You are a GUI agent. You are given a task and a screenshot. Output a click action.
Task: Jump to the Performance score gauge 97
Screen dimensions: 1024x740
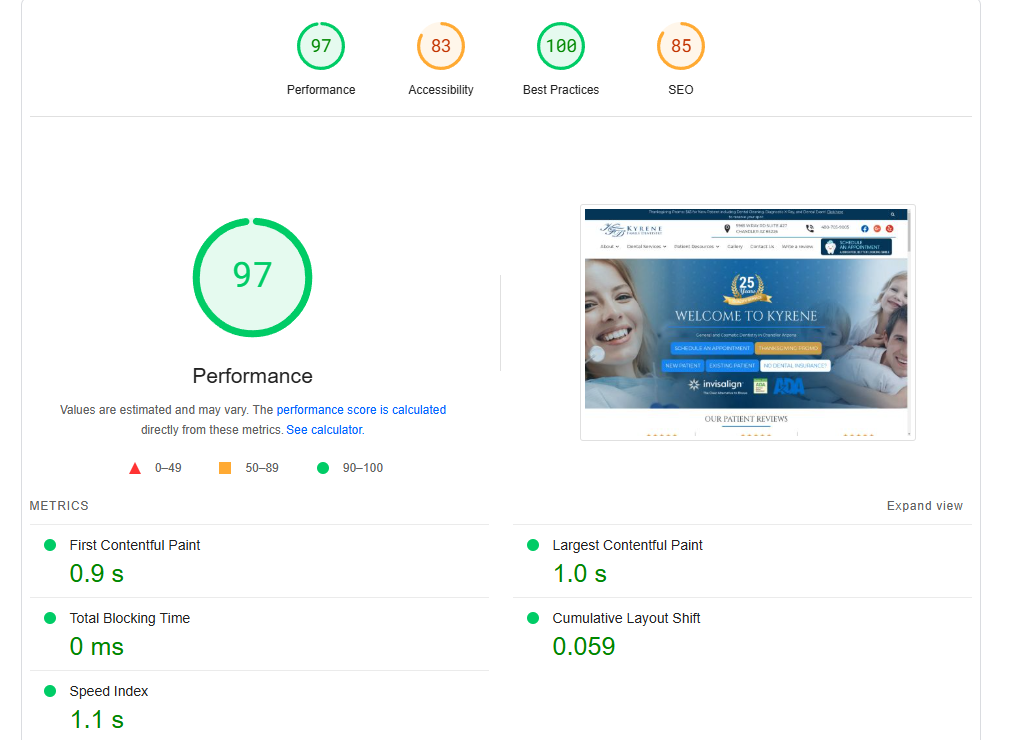point(321,46)
